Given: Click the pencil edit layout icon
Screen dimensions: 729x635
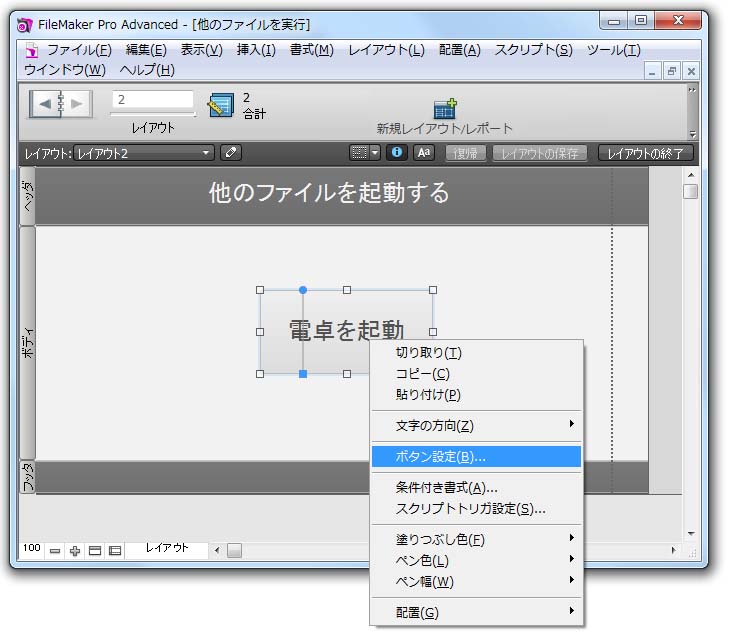Looking at the screenshot, I should (x=231, y=152).
